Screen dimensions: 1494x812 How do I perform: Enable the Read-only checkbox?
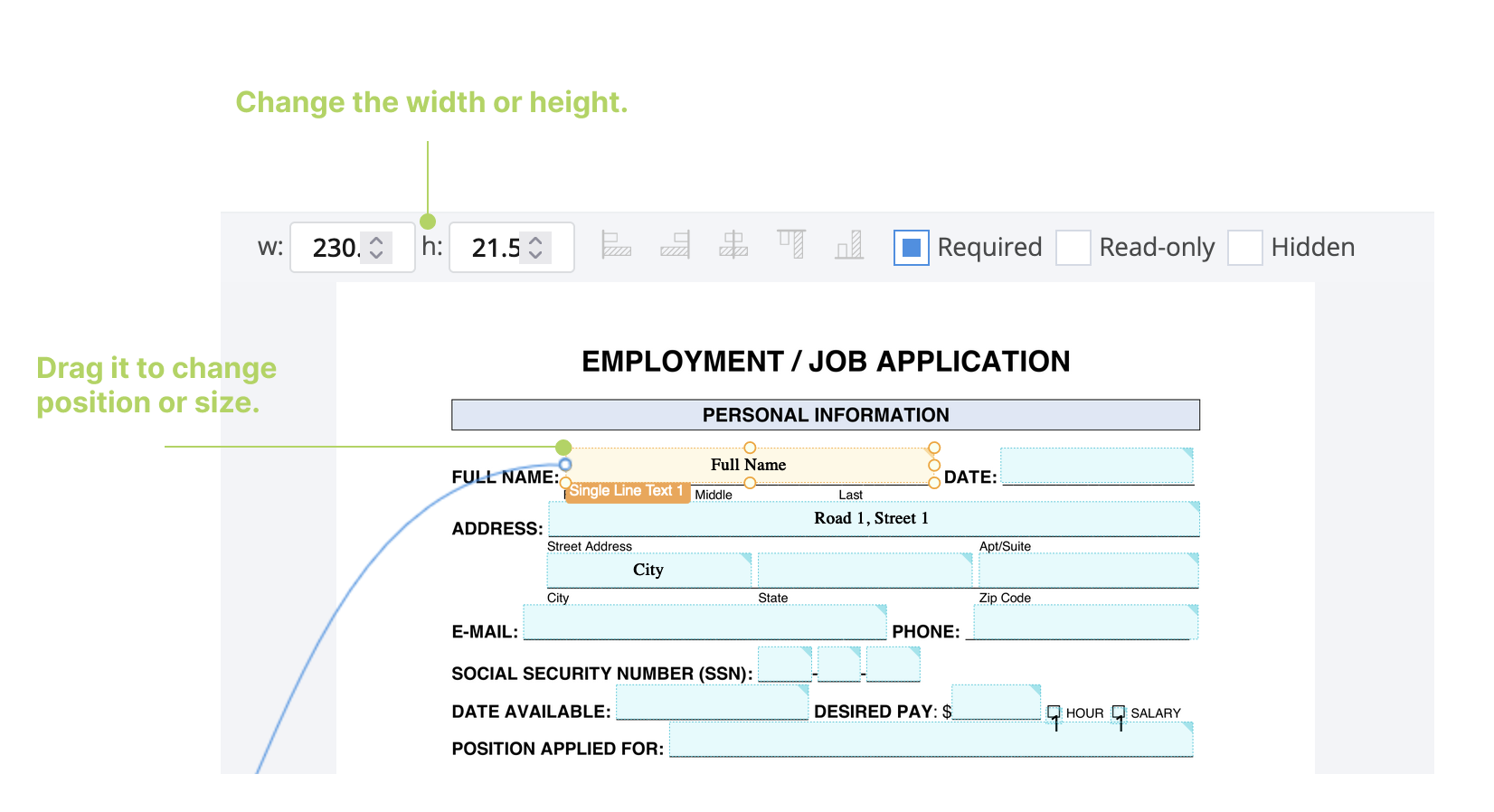1073,248
